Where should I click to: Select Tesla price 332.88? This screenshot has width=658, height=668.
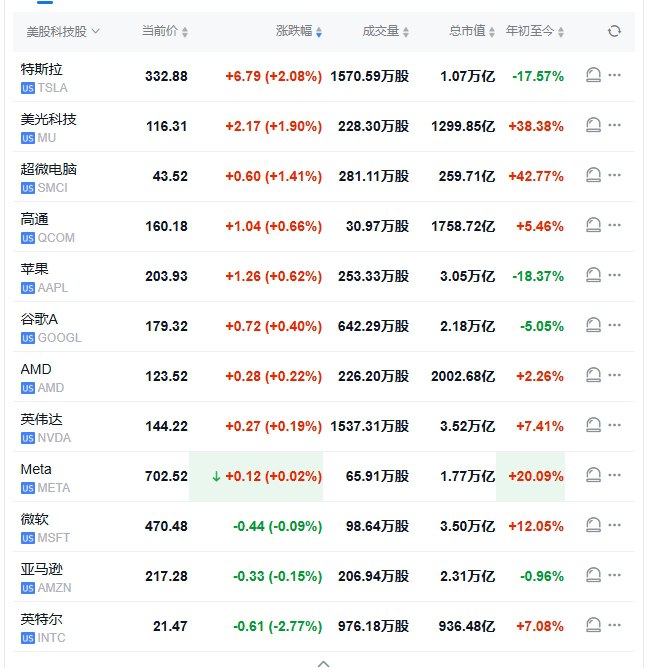pos(166,76)
